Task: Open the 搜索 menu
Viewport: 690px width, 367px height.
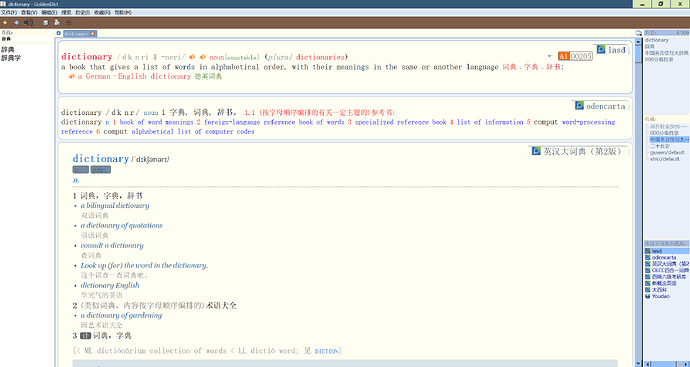Action: 66,13
